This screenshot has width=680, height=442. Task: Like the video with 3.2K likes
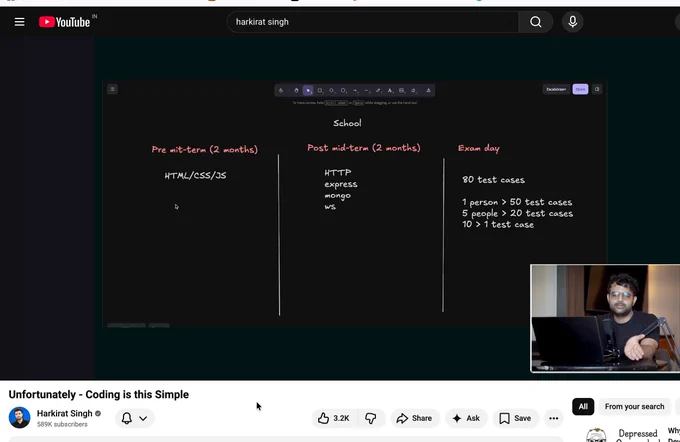tap(333, 418)
